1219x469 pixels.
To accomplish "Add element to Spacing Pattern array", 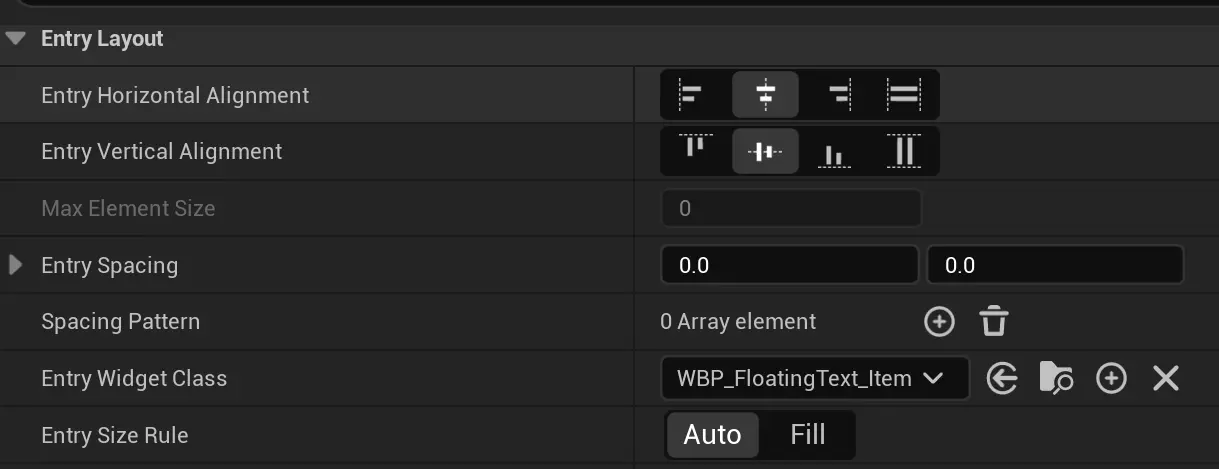I will 939,322.
